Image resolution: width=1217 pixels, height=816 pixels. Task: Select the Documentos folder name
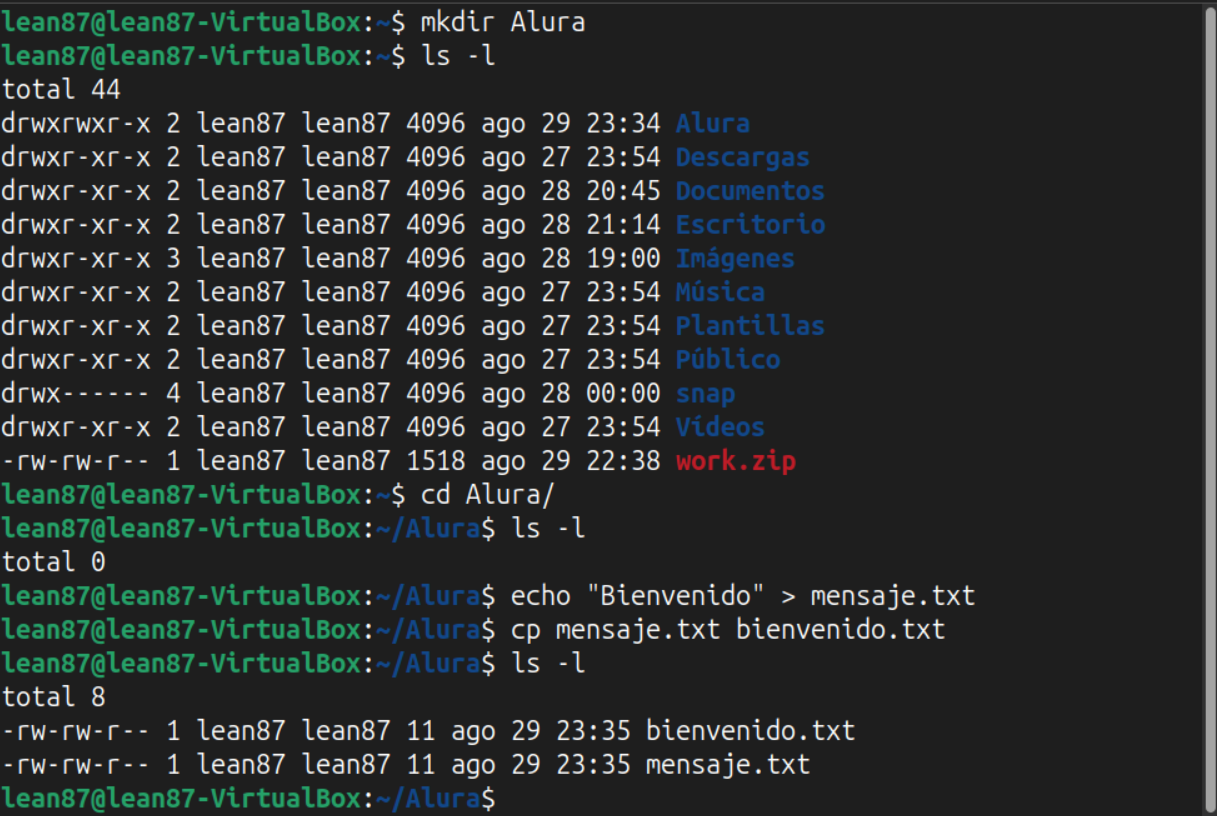click(750, 191)
